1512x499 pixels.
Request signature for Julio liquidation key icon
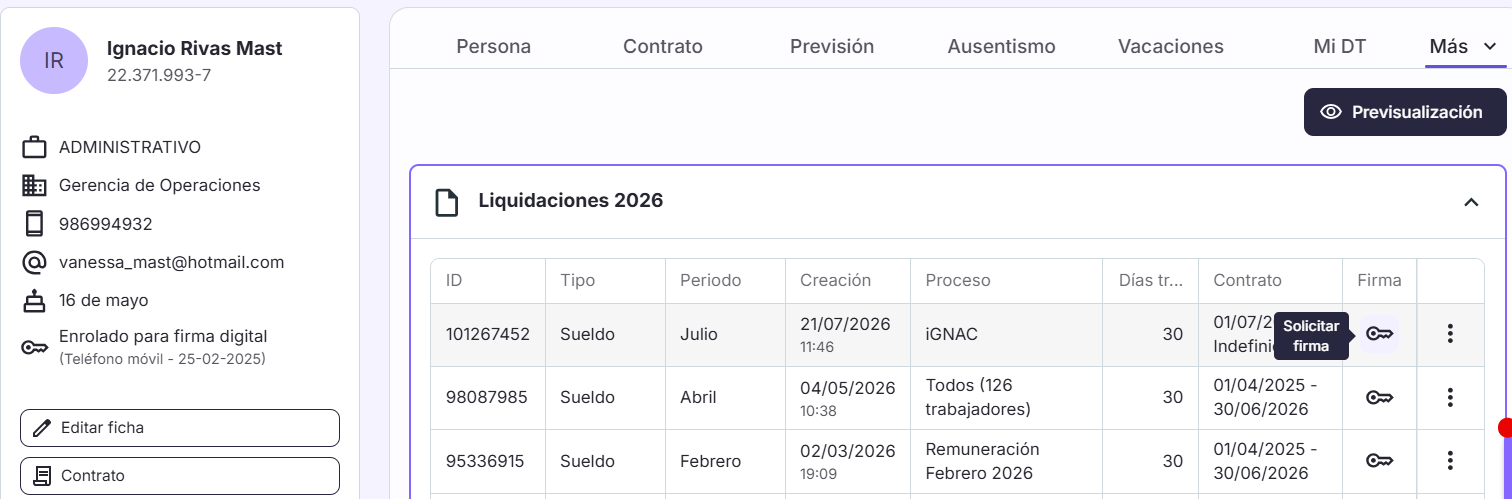point(1380,334)
